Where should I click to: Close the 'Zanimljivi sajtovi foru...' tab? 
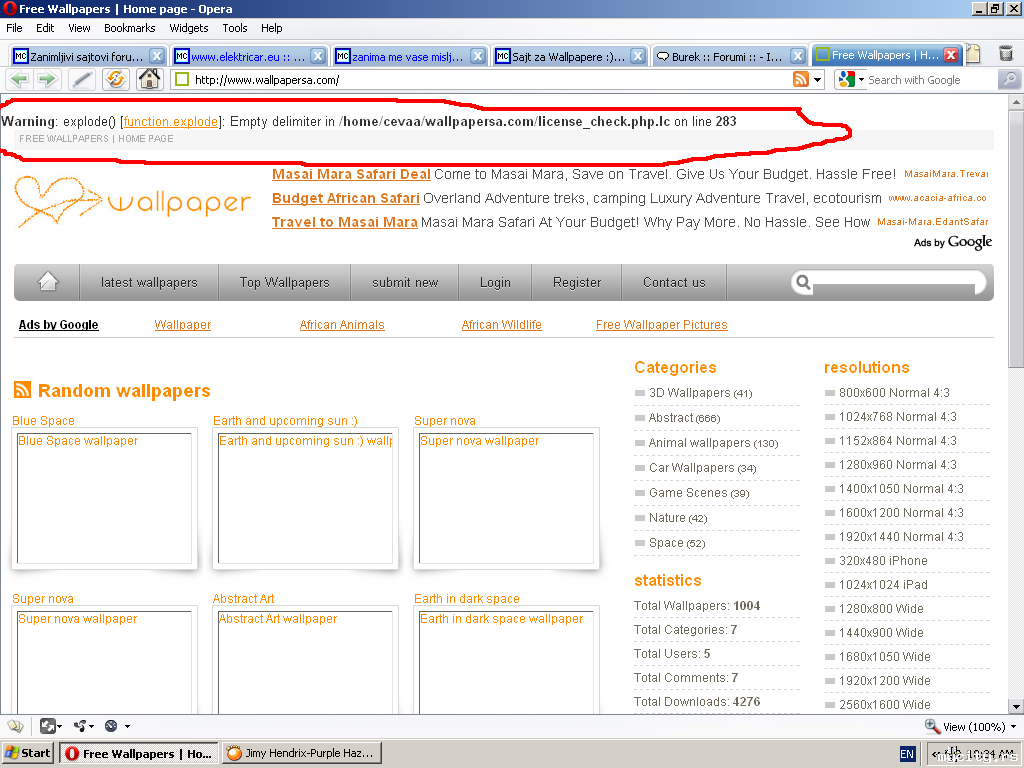157,56
